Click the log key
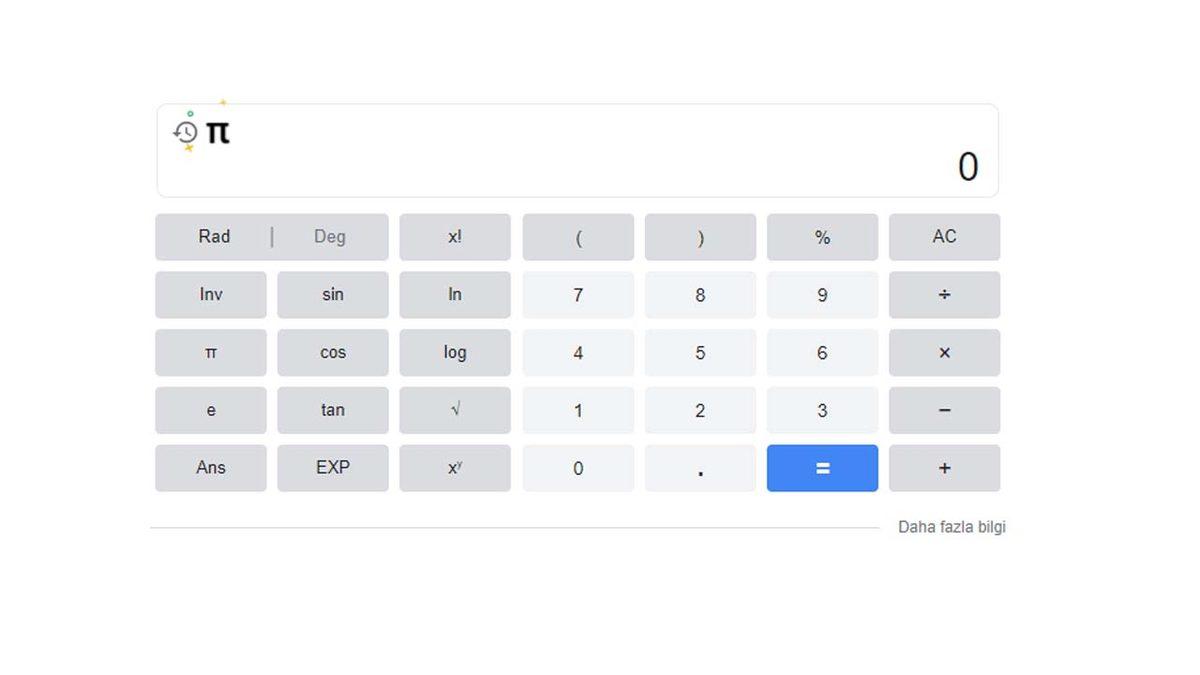Image resolution: width=1200 pixels, height=675 pixels. (x=455, y=352)
